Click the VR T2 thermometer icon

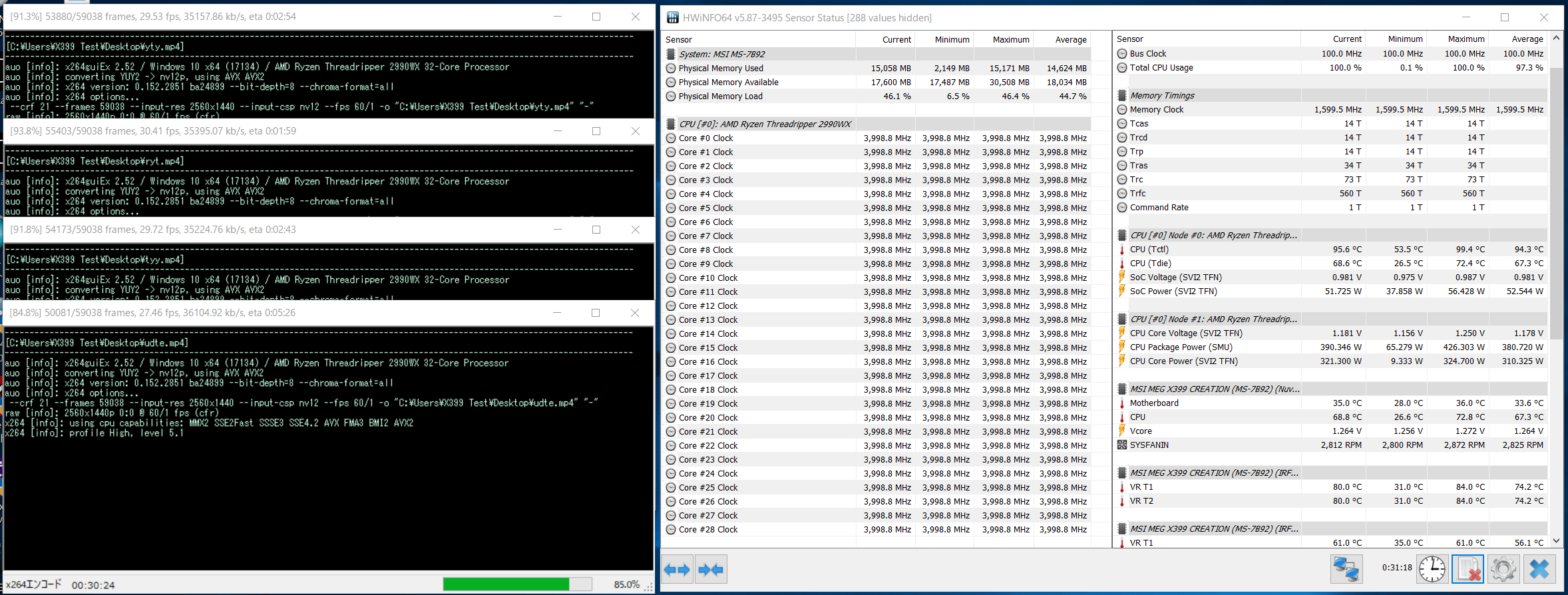(x=1122, y=500)
